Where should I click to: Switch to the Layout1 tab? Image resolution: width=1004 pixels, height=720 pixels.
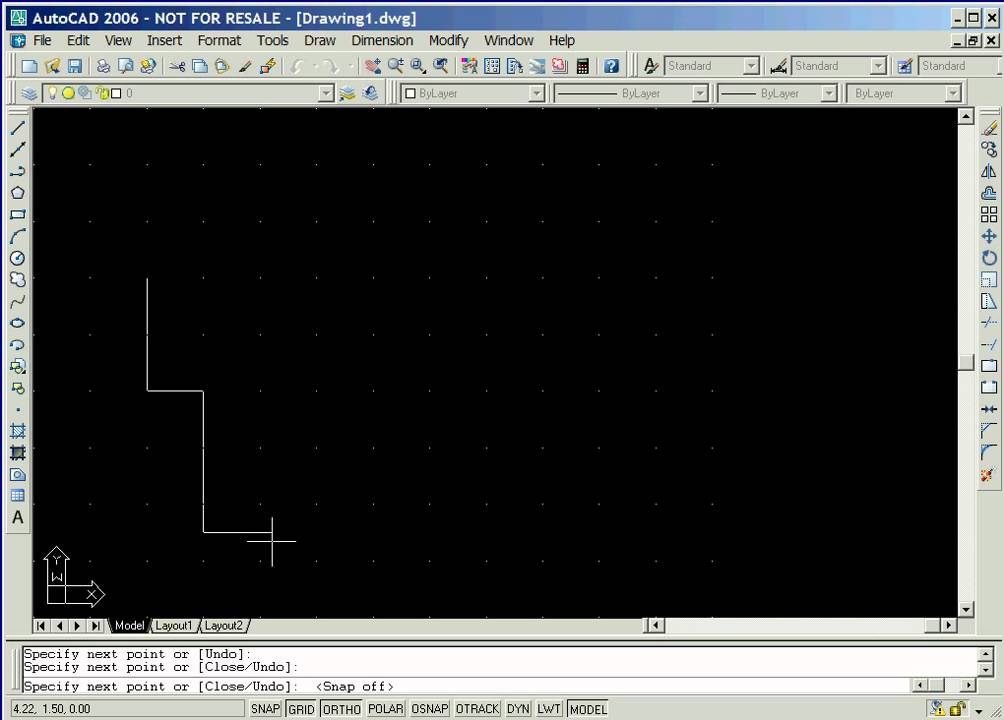174,626
